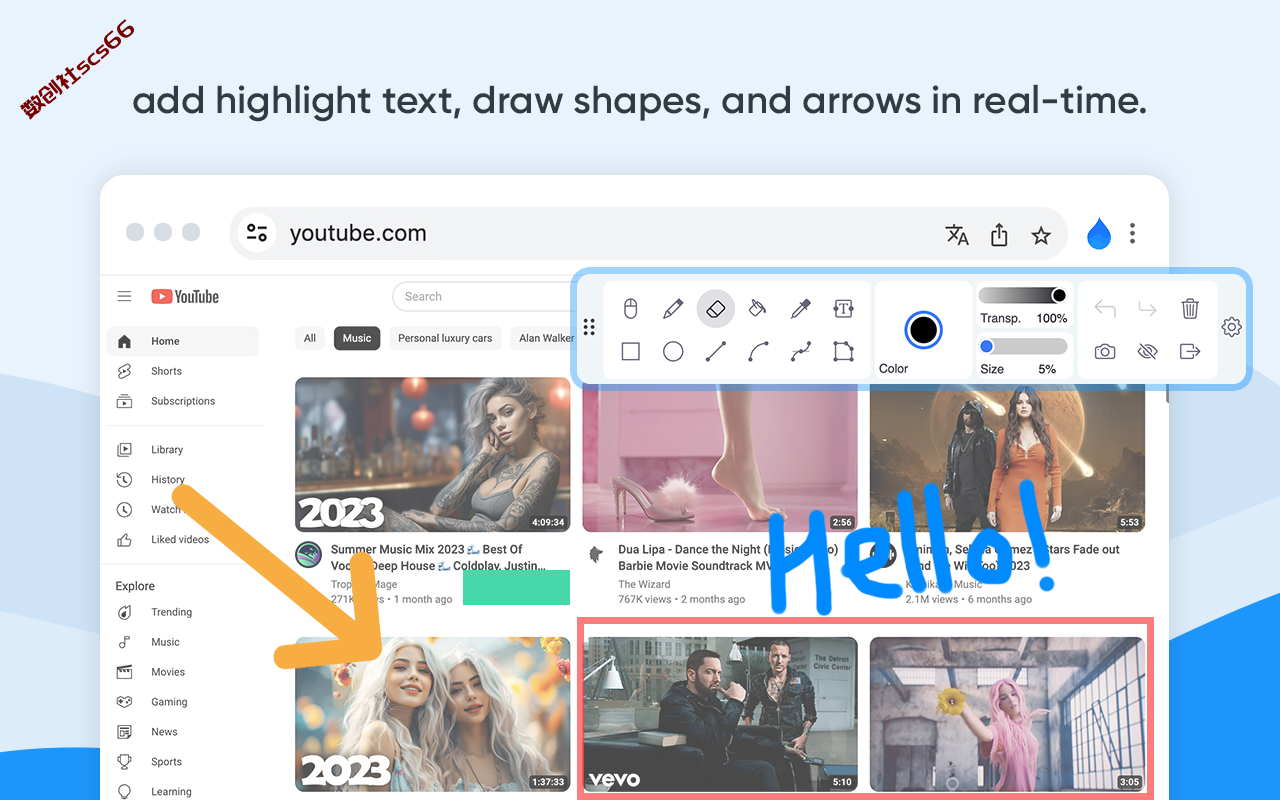This screenshot has height=800, width=1280.
Task: Open the 1:37:33 2023 mix thumbnail
Action: click(x=433, y=714)
